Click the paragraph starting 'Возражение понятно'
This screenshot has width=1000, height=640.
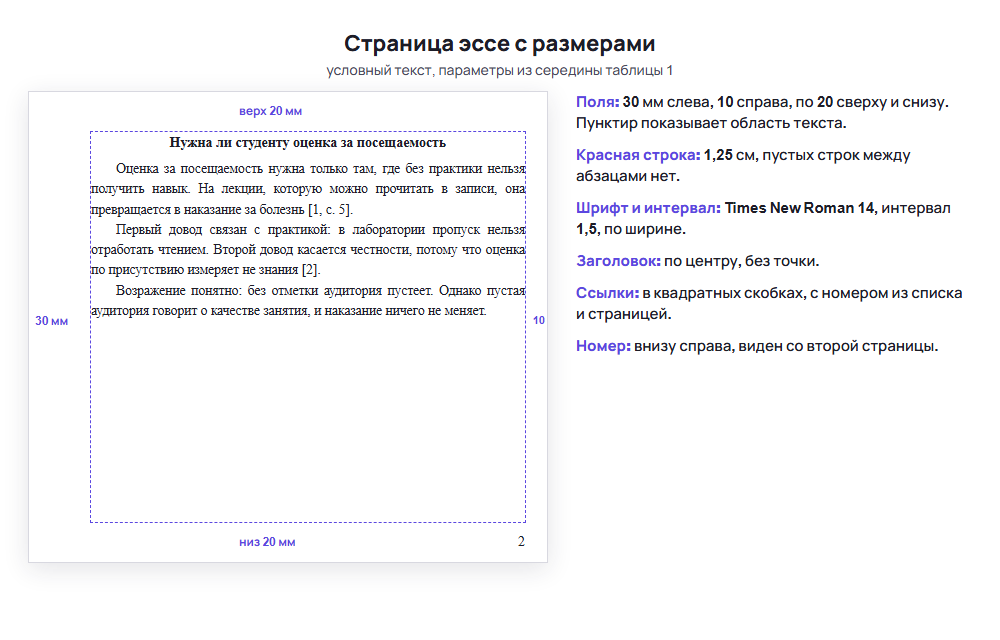[x=308, y=300]
